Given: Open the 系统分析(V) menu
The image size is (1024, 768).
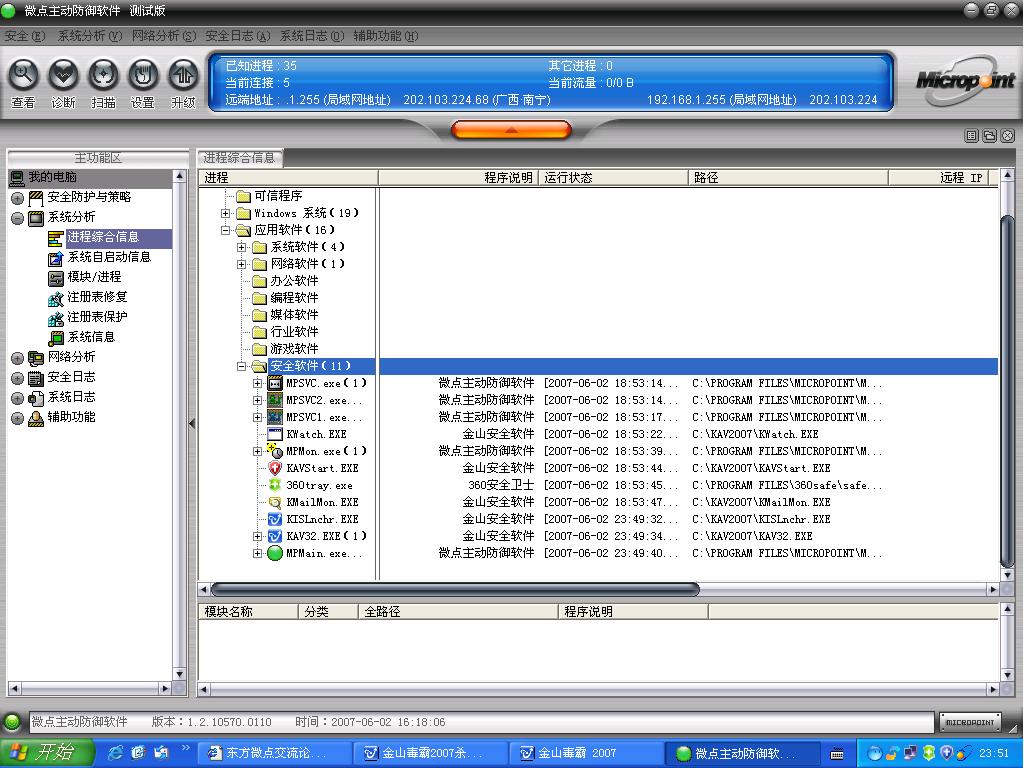Looking at the screenshot, I should click(x=89, y=36).
